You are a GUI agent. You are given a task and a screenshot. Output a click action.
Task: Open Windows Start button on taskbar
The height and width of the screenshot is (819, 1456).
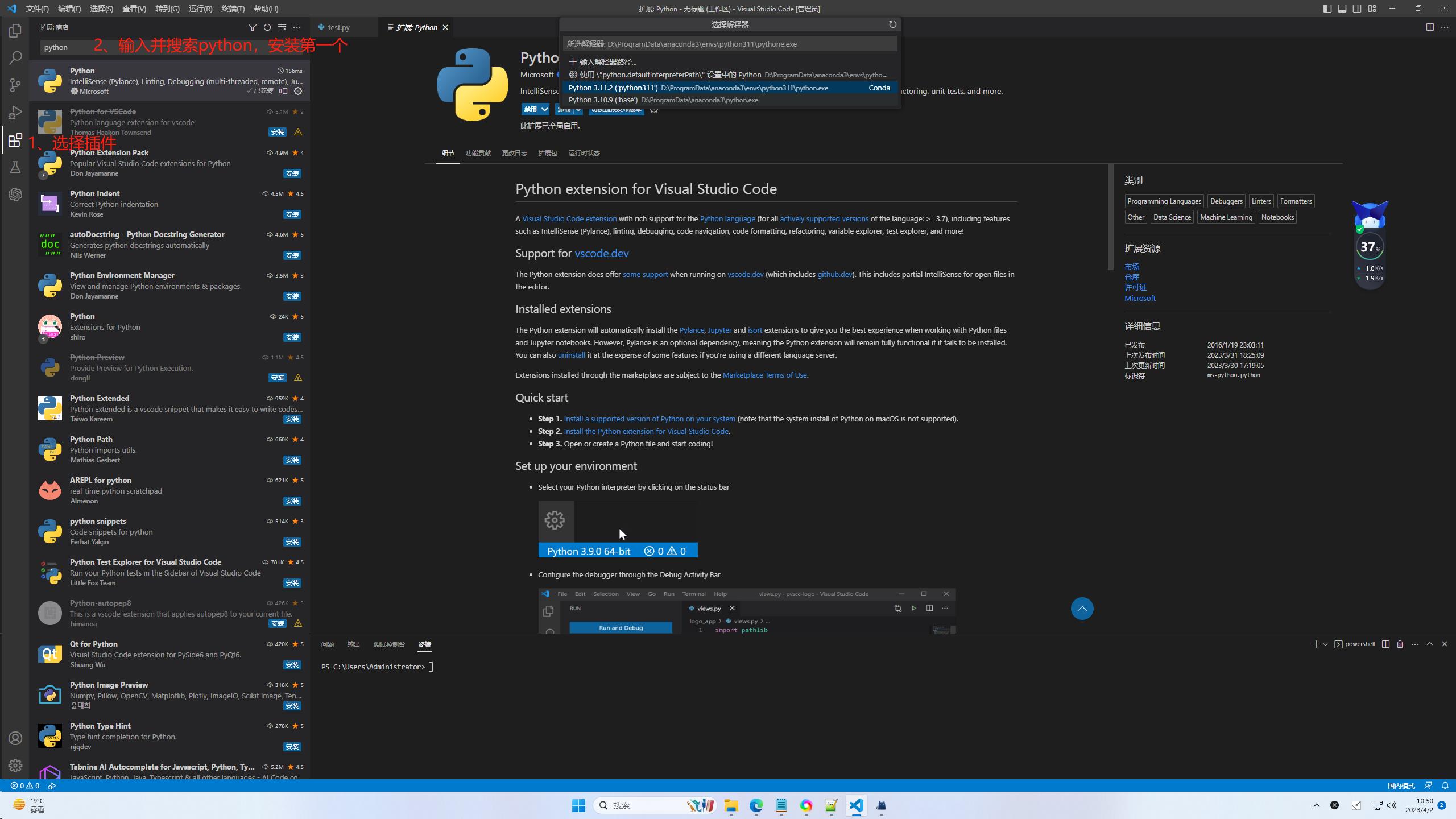(578, 805)
